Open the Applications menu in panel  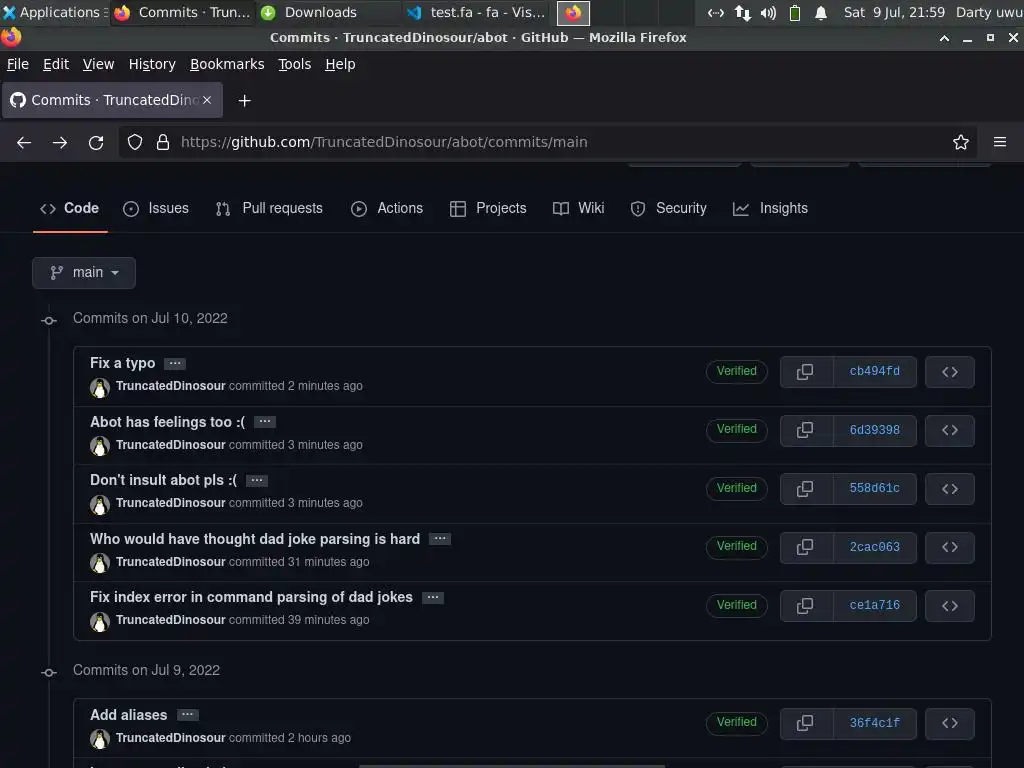click(x=54, y=12)
